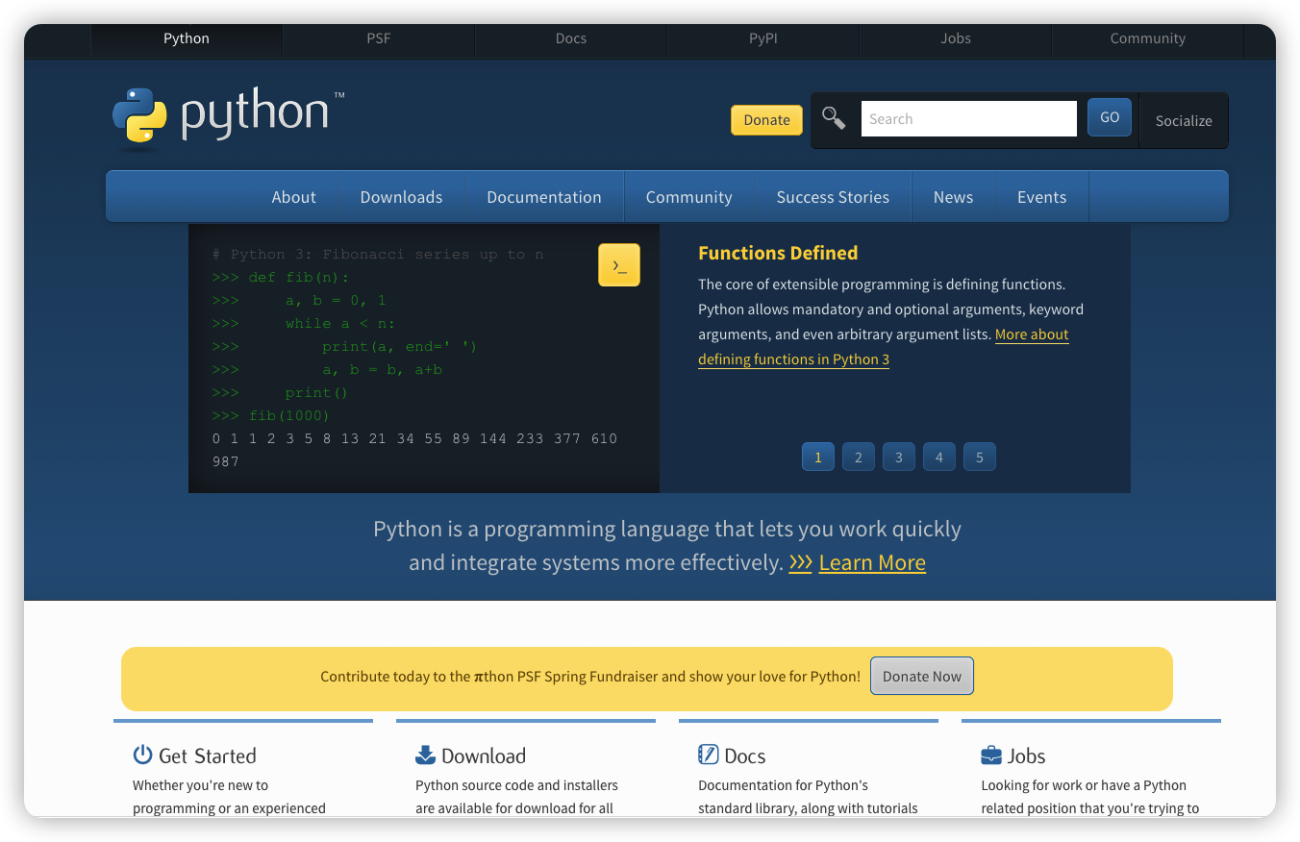This screenshot has width=1300, height=842.
Task: Open the Python tab in top bar
Action: pyautogui.click(x=187, y=39)
